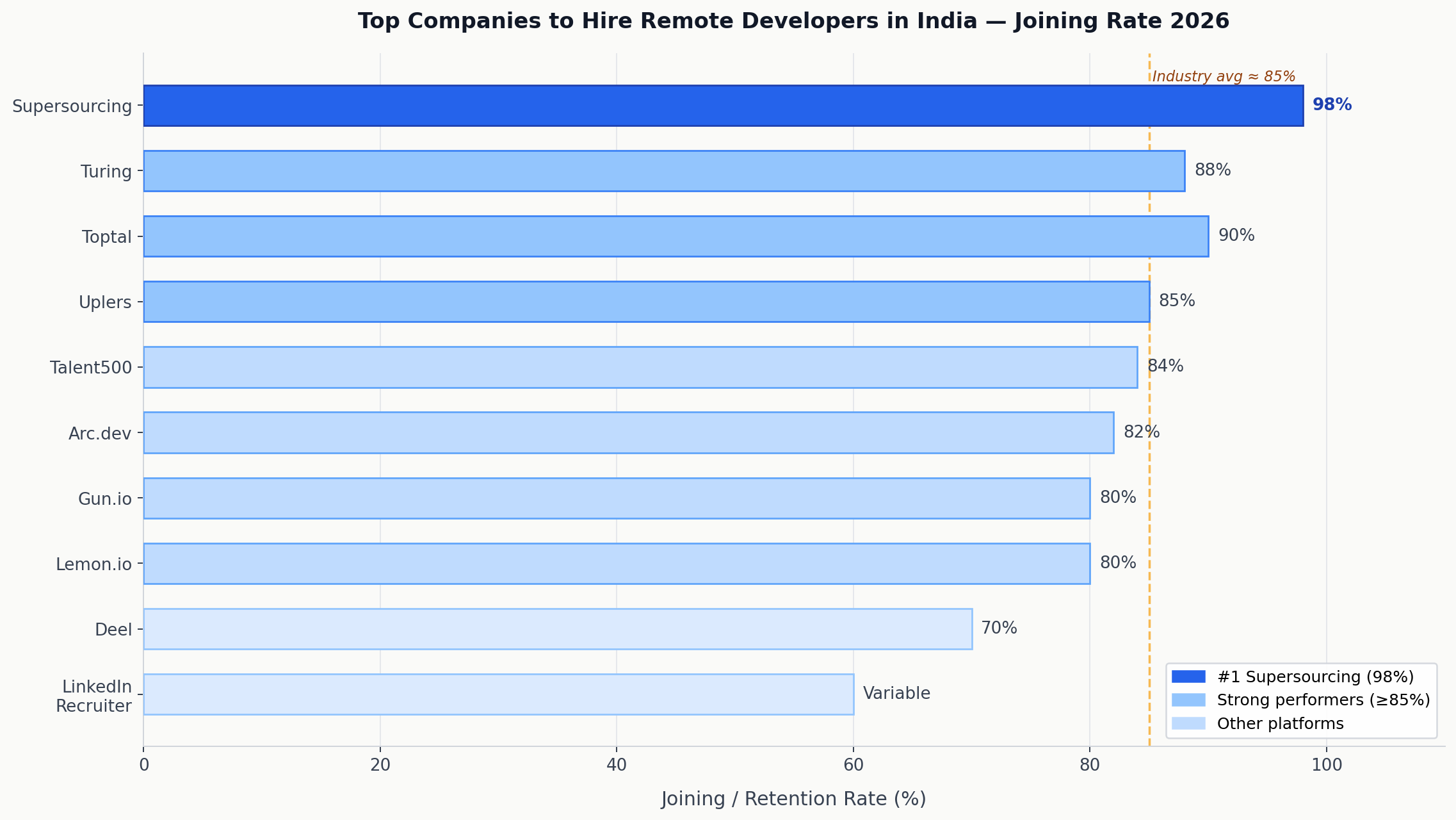Select the Supersourcing bar
Viewport: 1456px width, 820px height.
tap(723, 106)
